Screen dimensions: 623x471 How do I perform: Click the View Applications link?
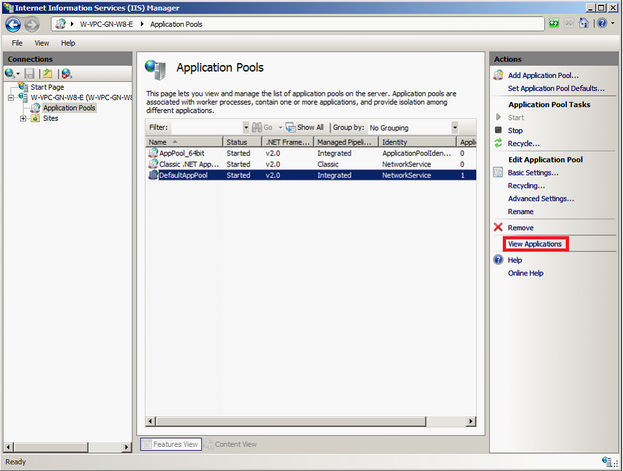pyautogui.click(x=535, y=244)
